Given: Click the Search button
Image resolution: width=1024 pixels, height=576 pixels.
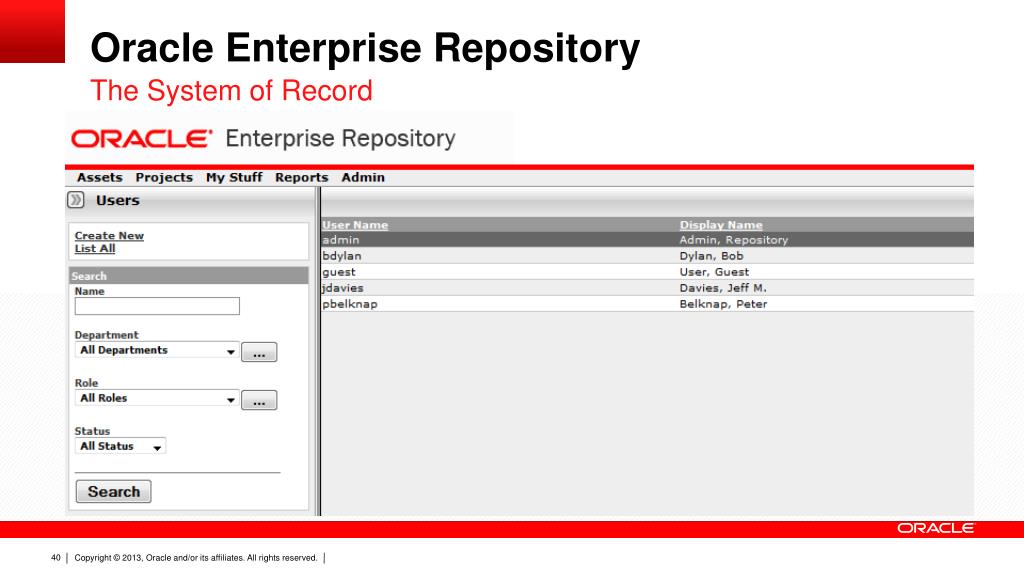Looking at the screenshot, I should coord(114,492).
